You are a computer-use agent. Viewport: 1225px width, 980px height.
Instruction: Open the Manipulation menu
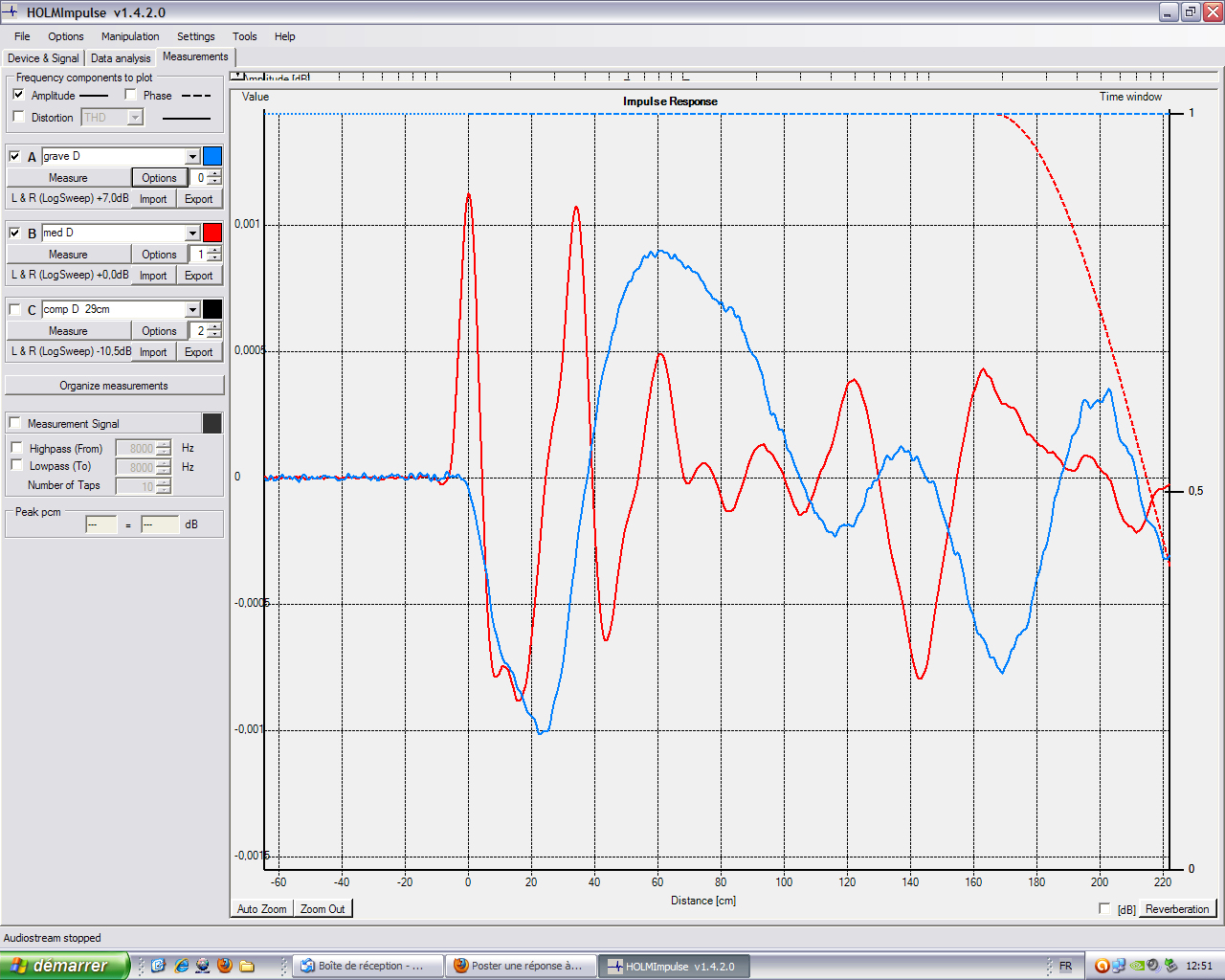[x=130, y=36]
